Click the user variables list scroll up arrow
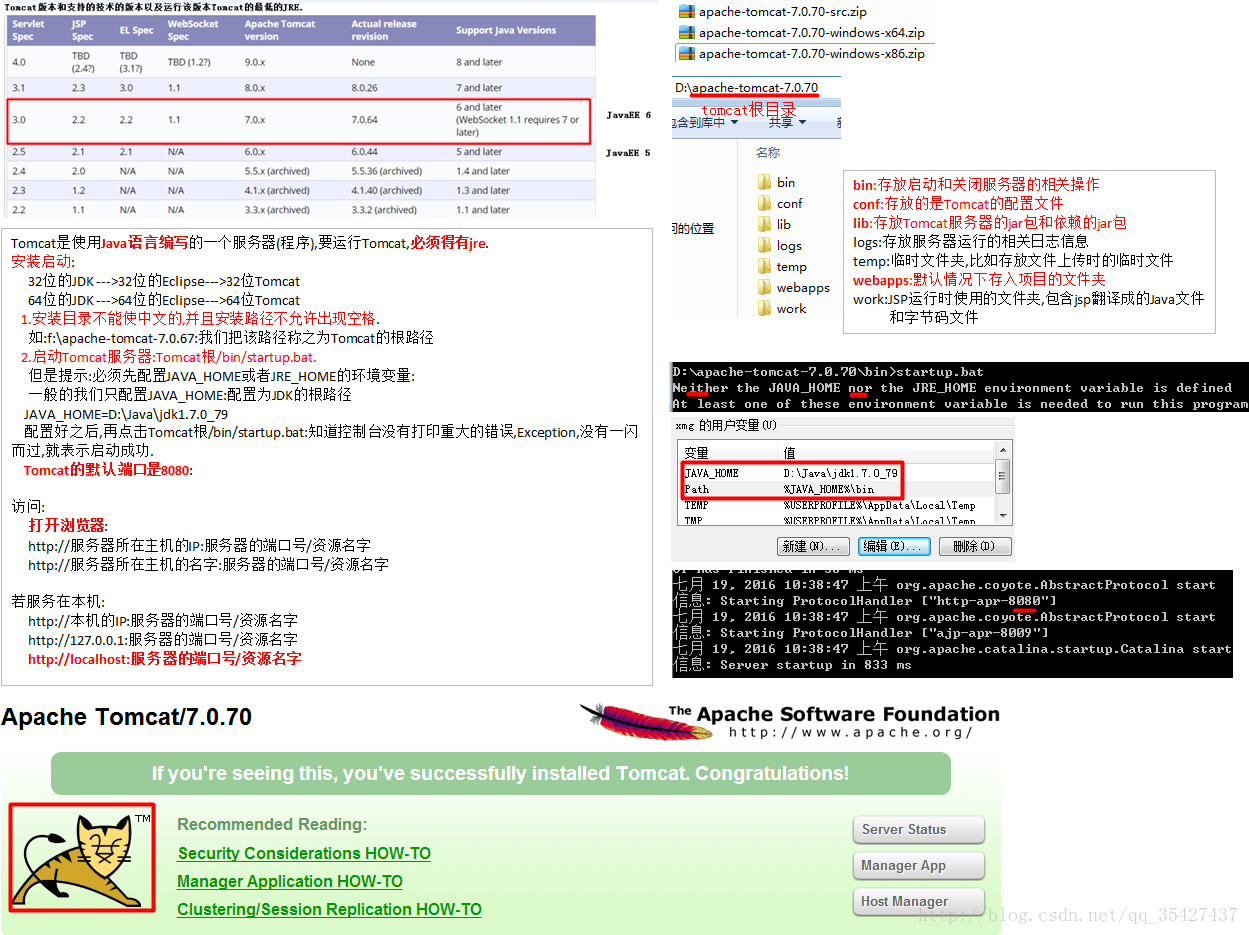This screenshot has width=1249, height=935. pos(1003,452)
